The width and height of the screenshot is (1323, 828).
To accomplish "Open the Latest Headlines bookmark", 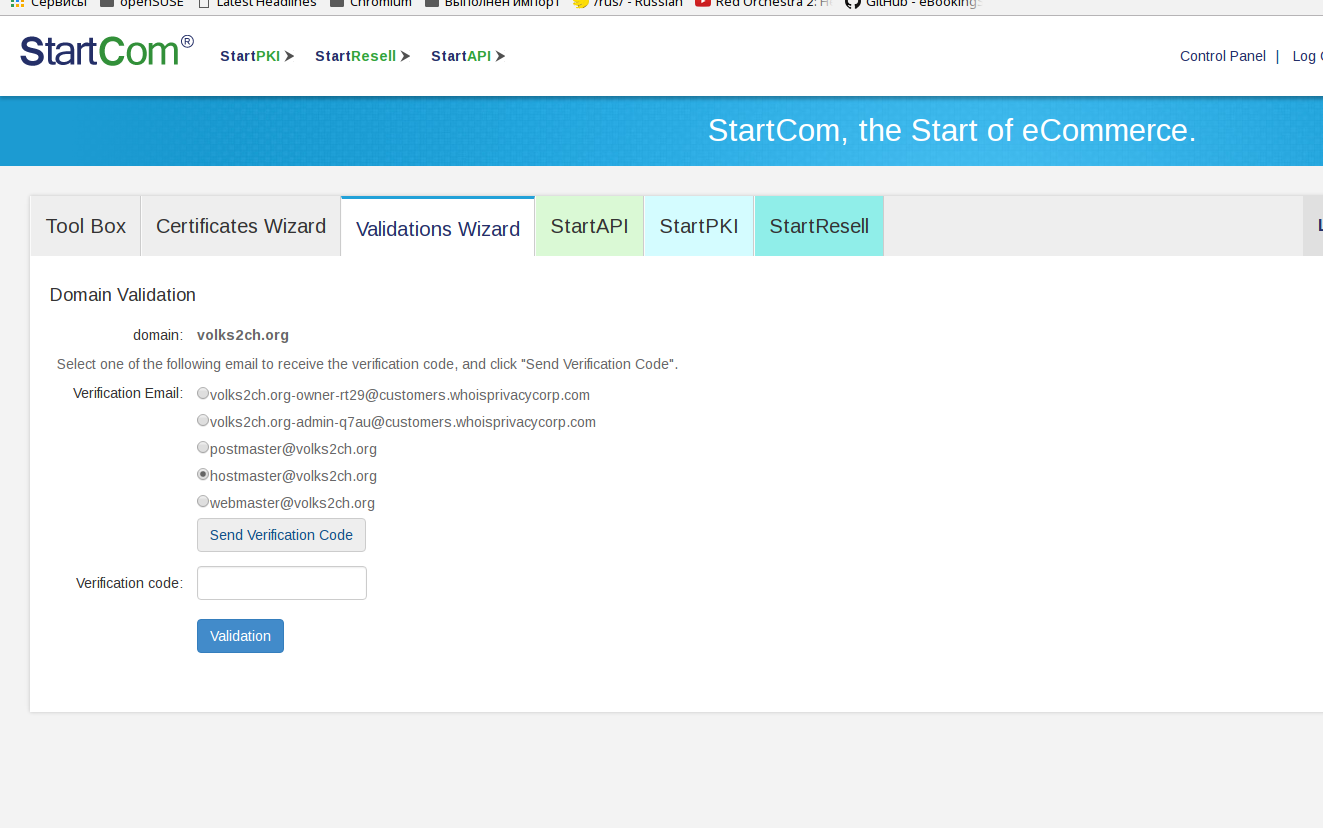I will click(257, 4).
